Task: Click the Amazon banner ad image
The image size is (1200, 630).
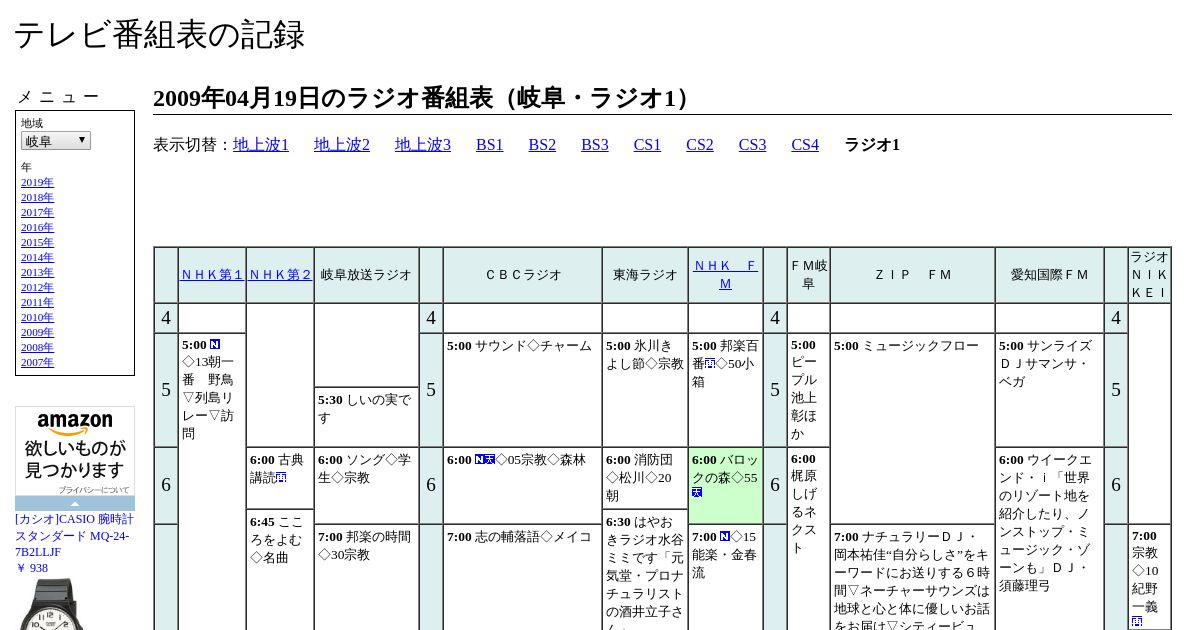Action: tap(75, 451)
